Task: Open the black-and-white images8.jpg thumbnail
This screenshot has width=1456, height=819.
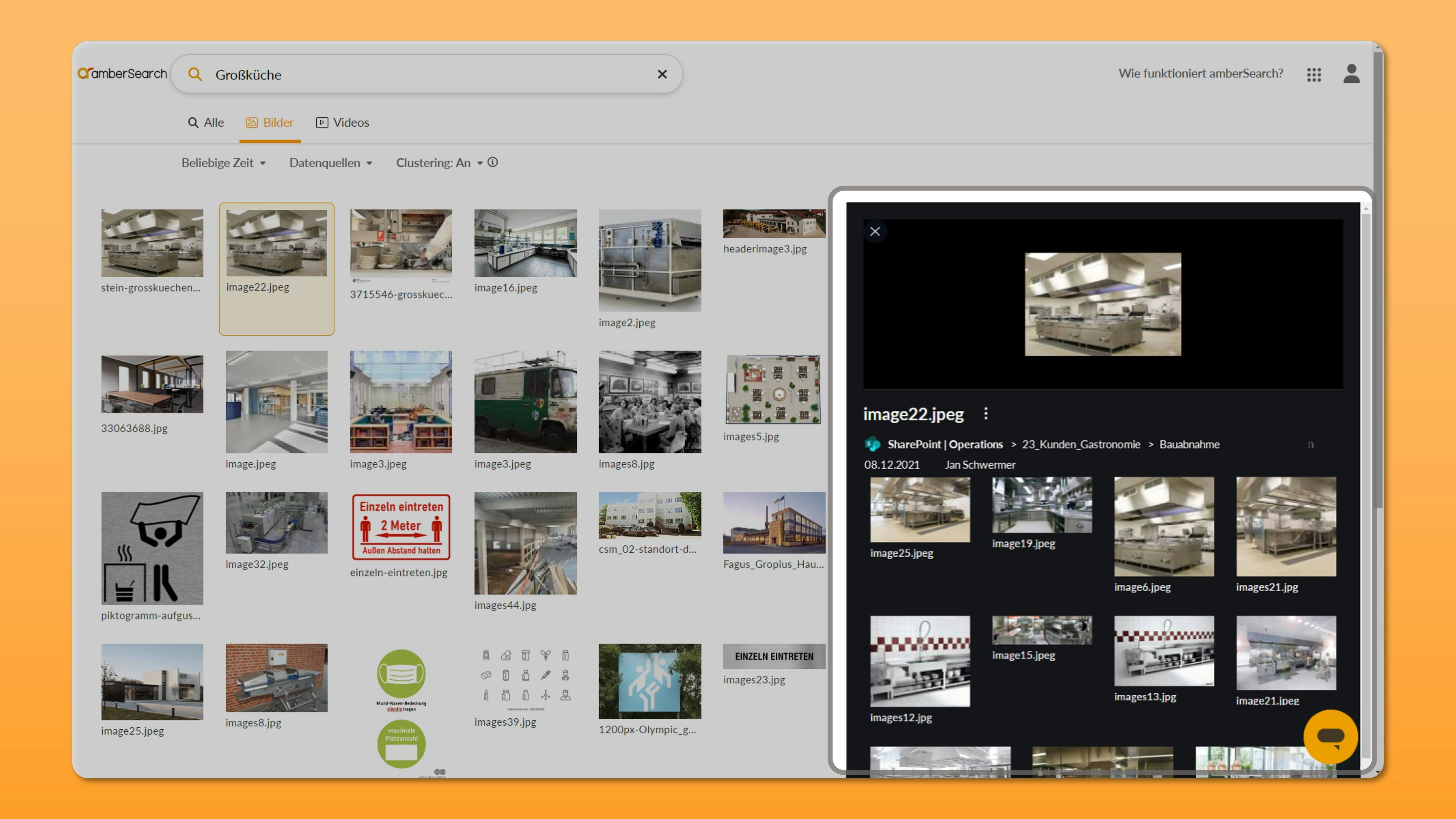Action: 650,402
